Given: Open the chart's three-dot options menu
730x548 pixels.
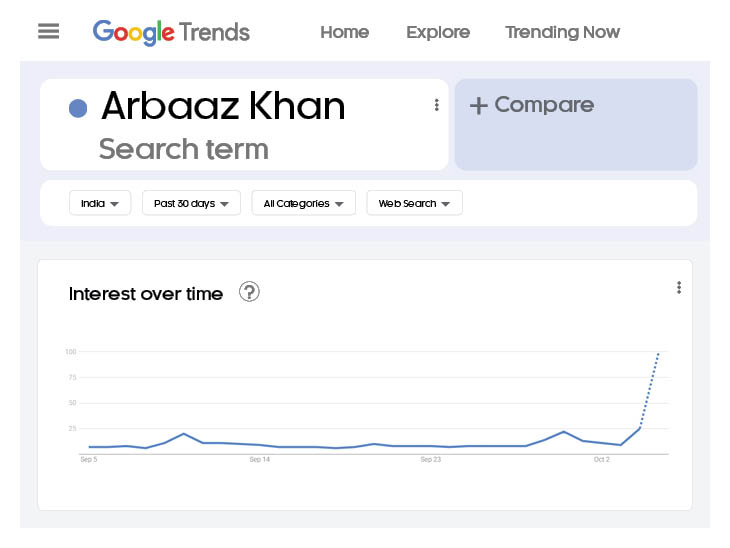Looking at the screenshot, I should tap(679, 288).
